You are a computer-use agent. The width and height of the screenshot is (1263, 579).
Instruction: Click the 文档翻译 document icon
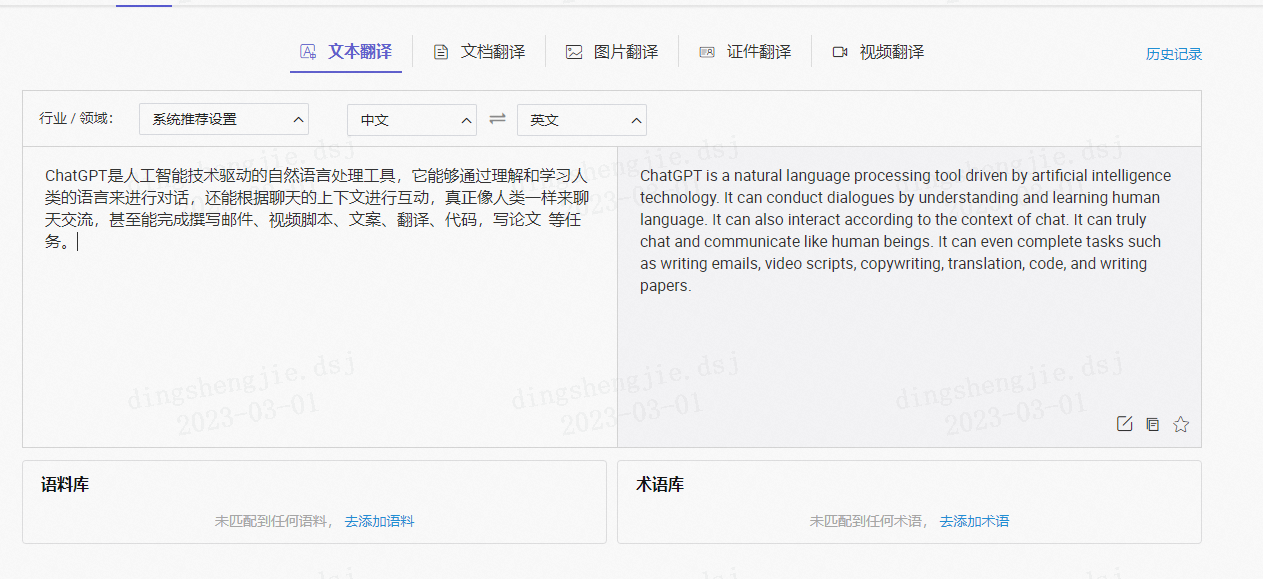441,51
